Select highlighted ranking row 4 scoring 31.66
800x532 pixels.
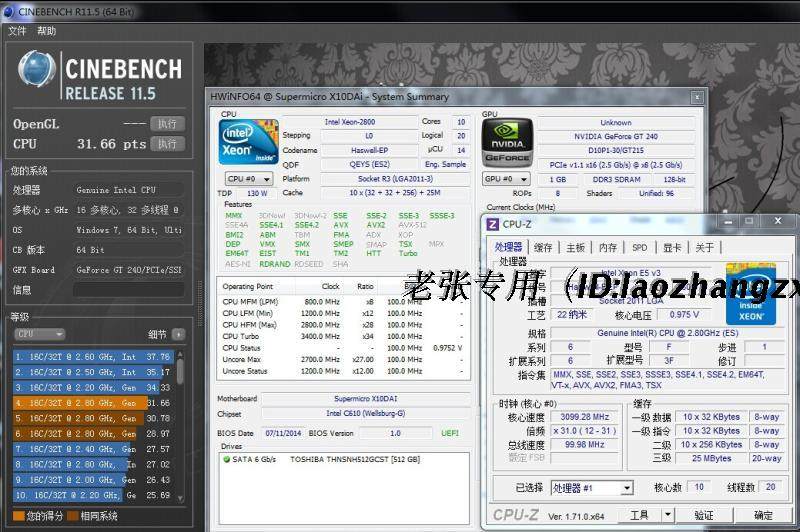point(94,403)
